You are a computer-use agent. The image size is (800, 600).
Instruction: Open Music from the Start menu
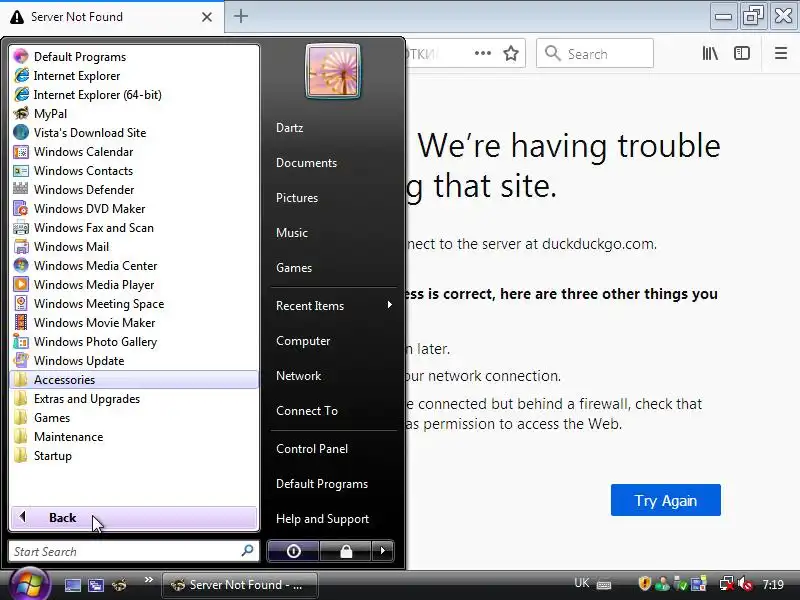click(x=292, y=233)
